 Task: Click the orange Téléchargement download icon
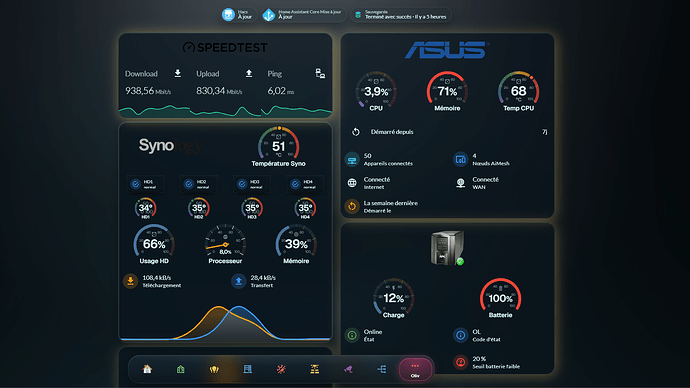pos(130,281)
